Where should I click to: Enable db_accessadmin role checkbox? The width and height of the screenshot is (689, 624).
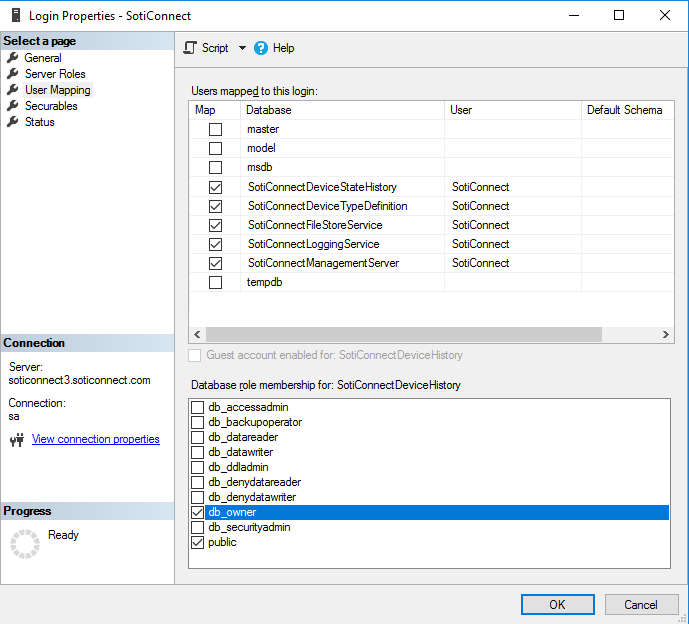pos(198,407)
